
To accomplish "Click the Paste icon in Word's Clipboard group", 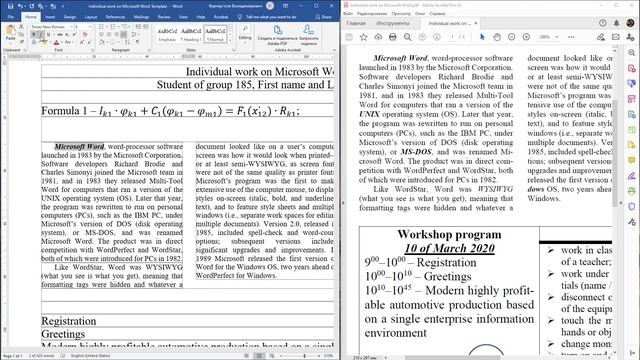I will coord(11,30).
